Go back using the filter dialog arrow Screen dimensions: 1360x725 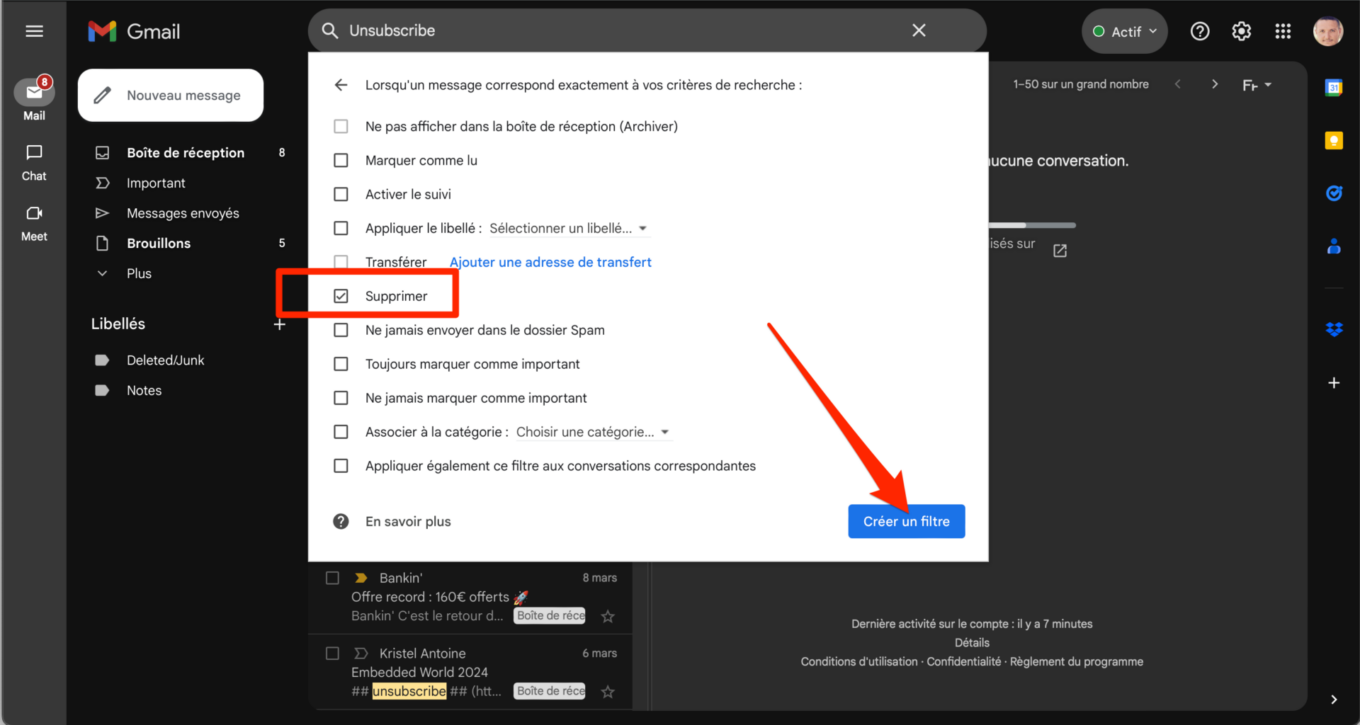coord(341,85)
